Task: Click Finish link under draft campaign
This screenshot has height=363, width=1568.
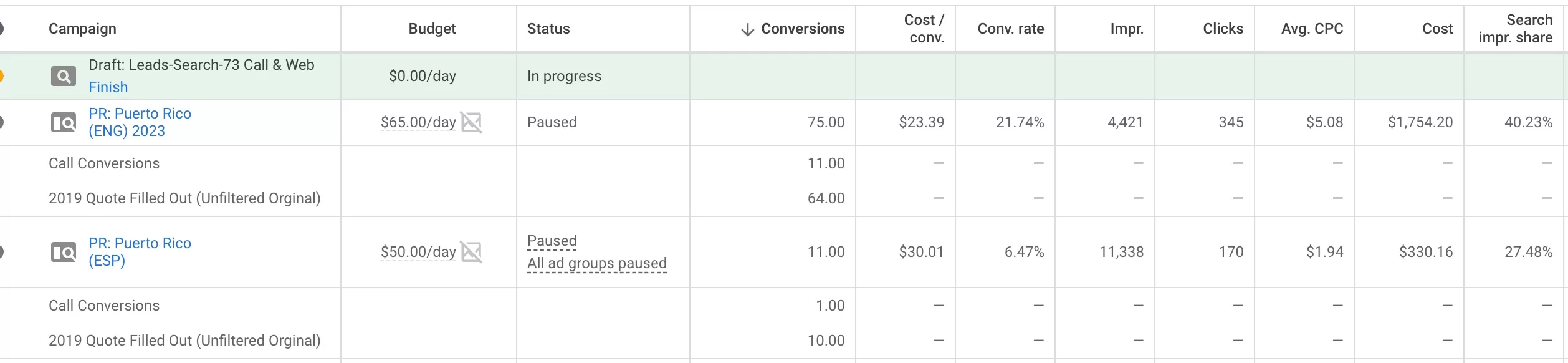Action: (x=108, y=87)
